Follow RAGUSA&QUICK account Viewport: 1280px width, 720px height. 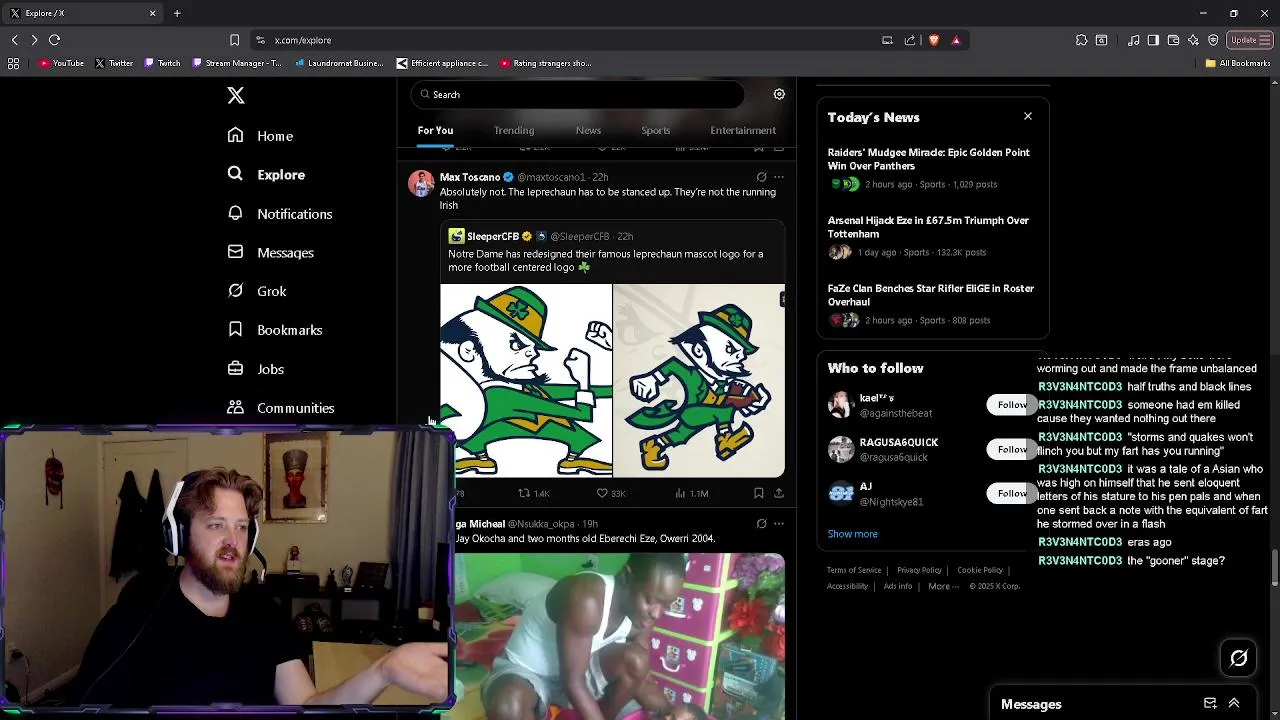[1011, 449]
